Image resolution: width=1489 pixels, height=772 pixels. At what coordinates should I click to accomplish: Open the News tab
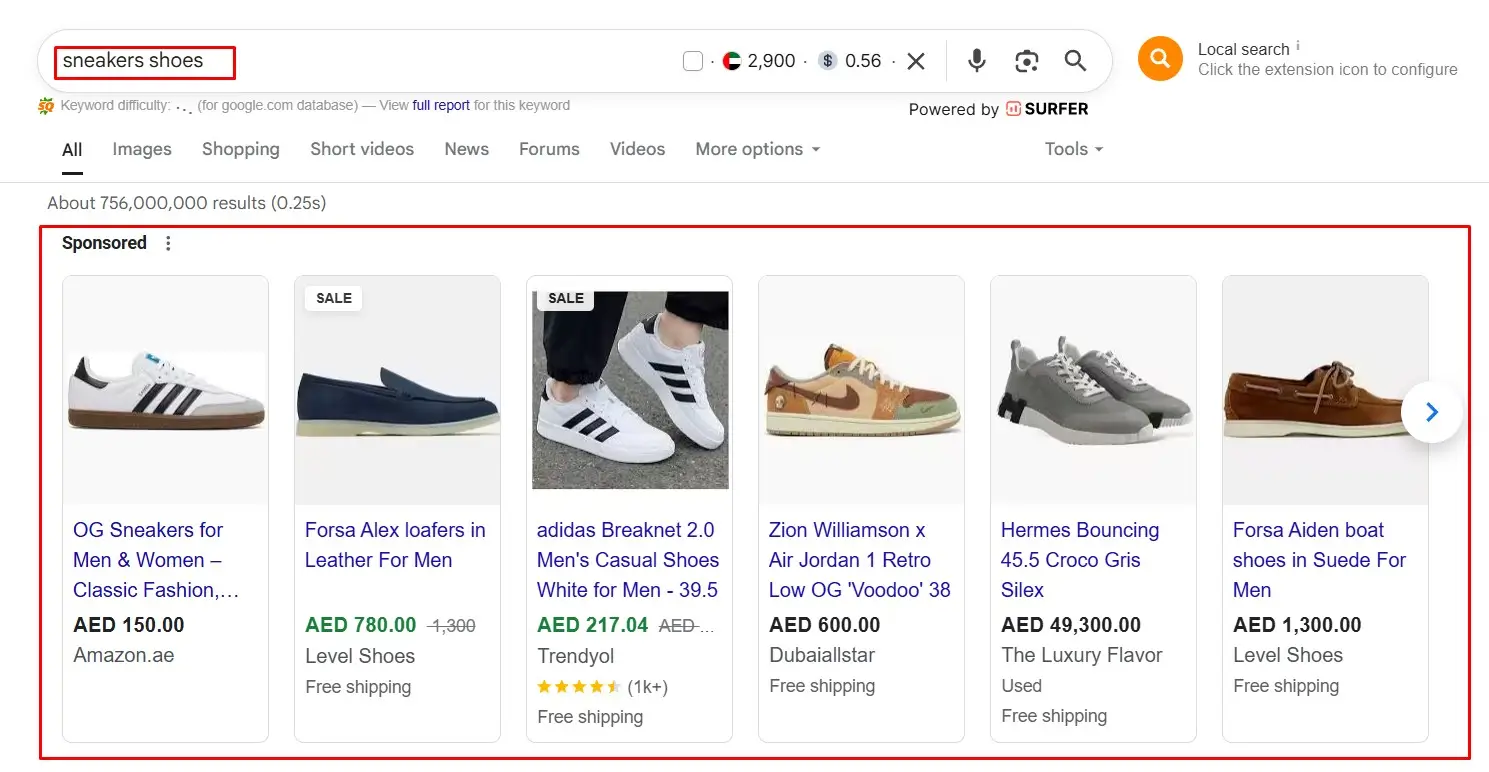click(x=467, y=149)
